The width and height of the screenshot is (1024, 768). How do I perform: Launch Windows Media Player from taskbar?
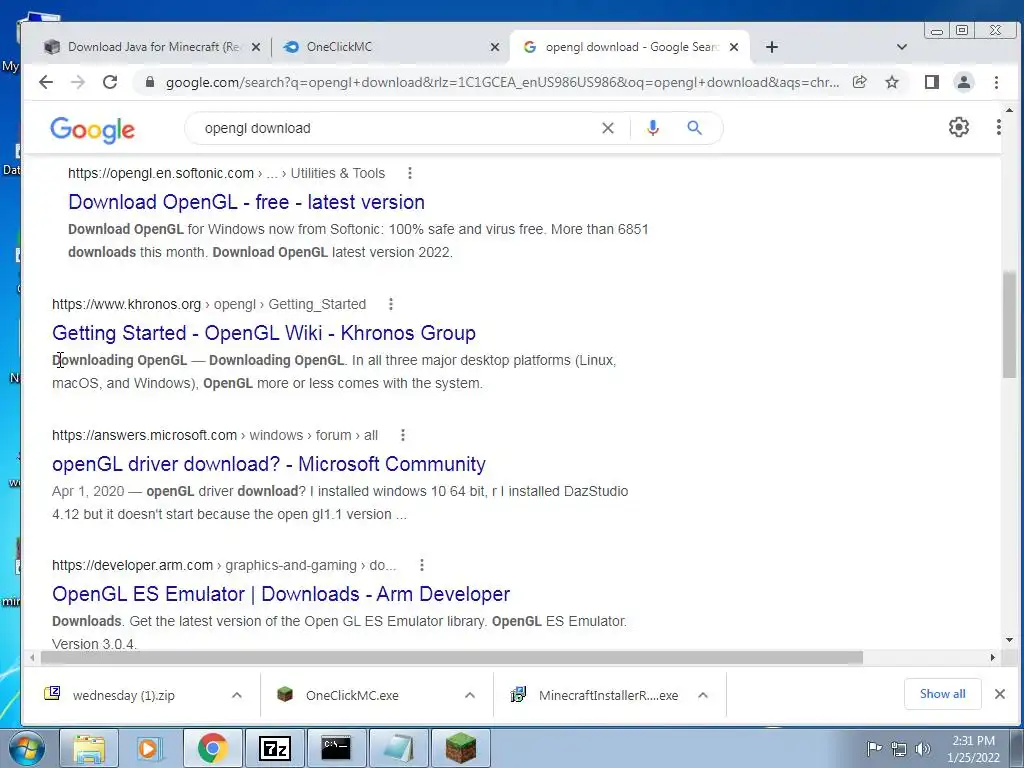150,748
